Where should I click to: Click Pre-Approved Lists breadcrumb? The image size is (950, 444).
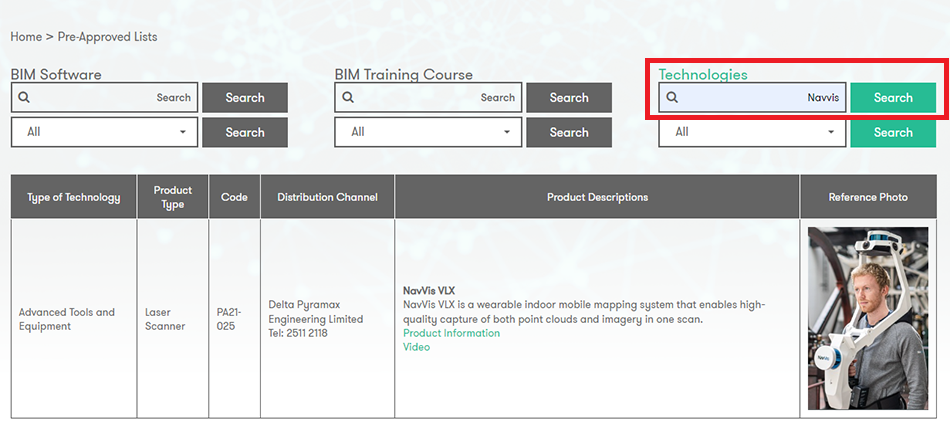tap(107, 37)
